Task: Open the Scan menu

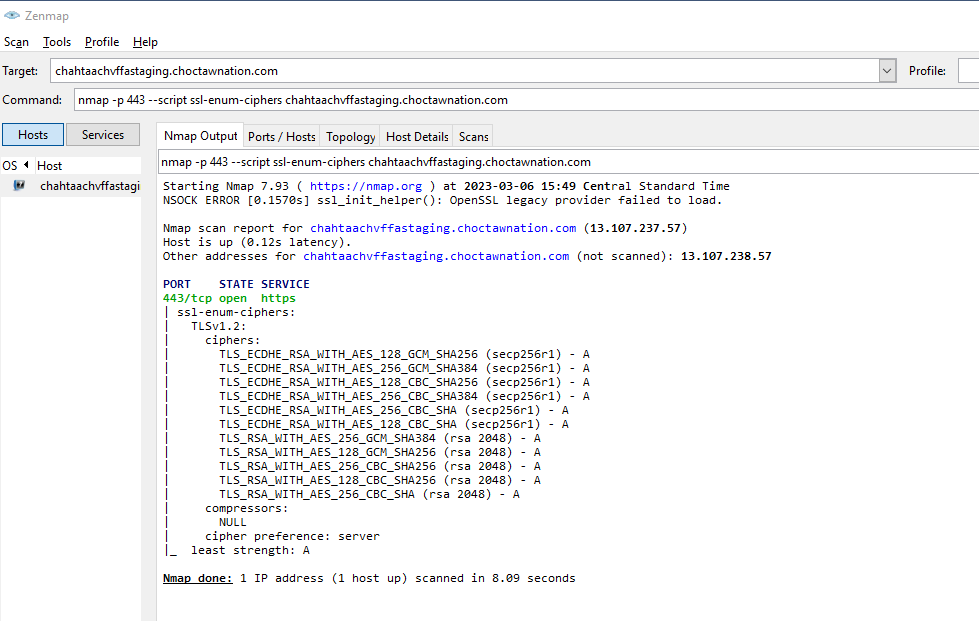Action: (16, 42)
